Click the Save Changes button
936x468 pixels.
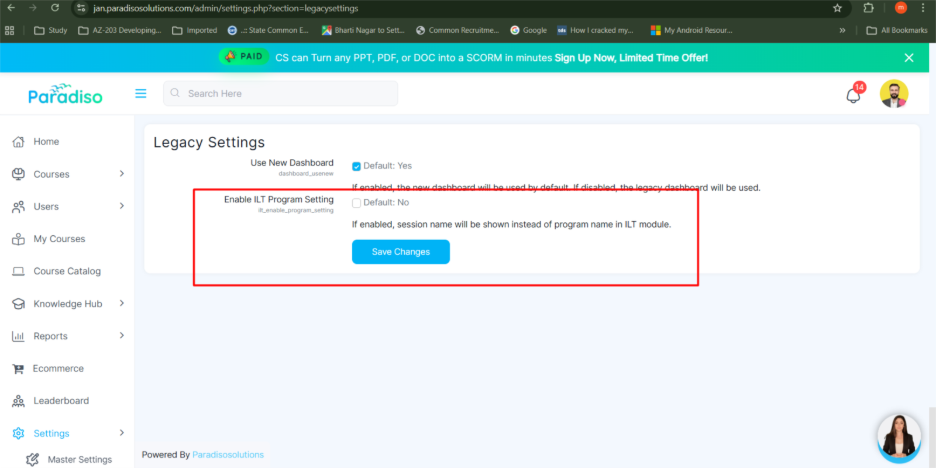pos(400,252)
